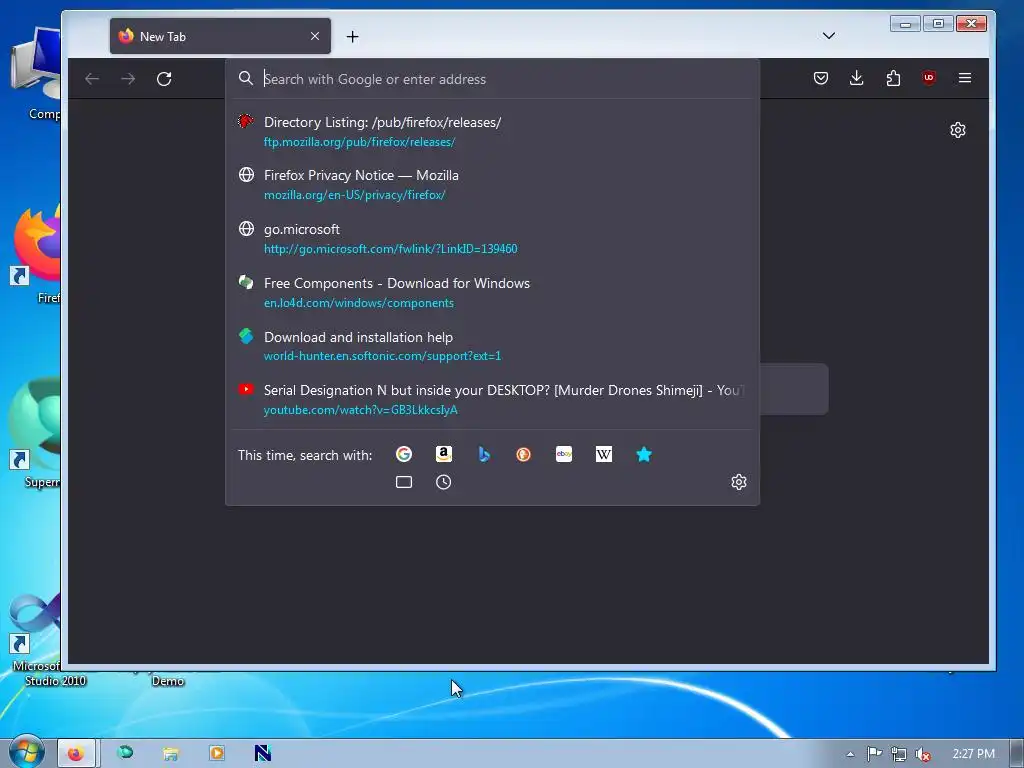Select the Computer desktop icon
This screenshot has width=1024, height=768.
[x=37, y=73]
